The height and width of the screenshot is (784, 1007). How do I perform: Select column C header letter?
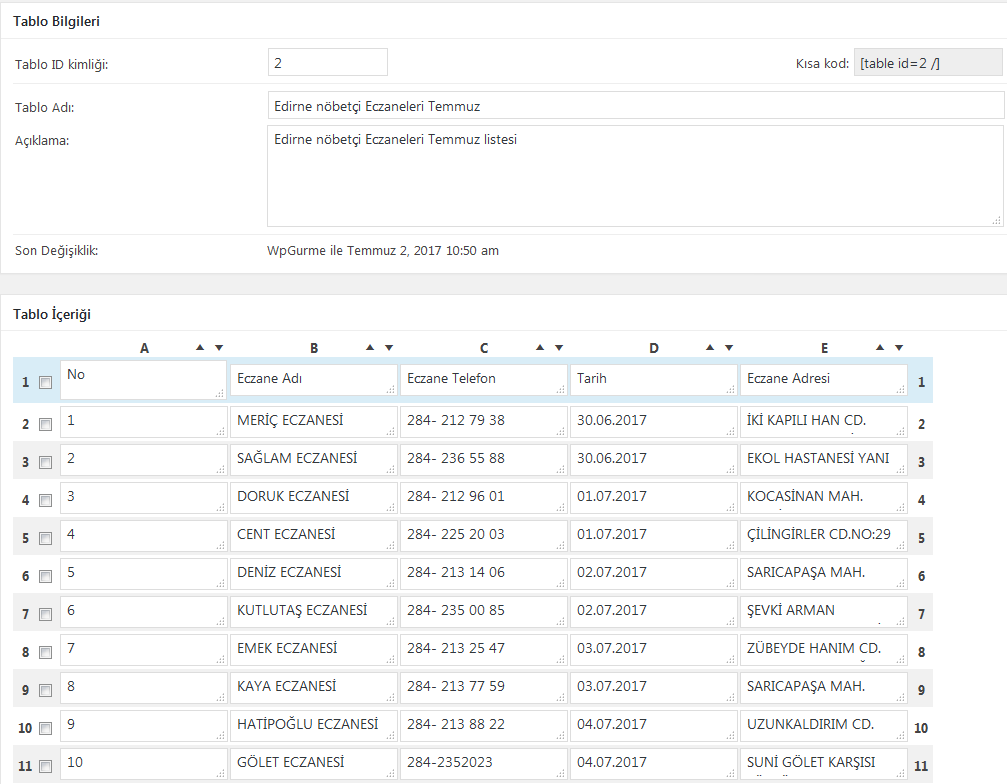[x=484, y=348]
